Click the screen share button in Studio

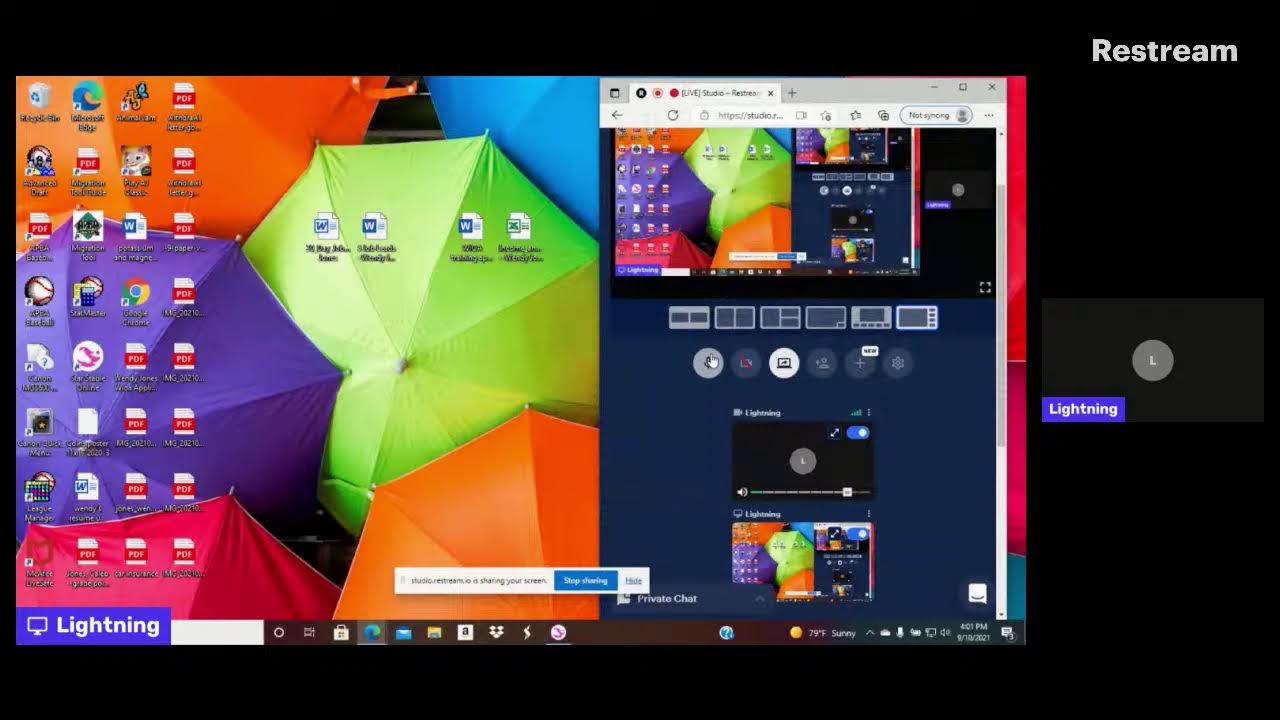784,363
